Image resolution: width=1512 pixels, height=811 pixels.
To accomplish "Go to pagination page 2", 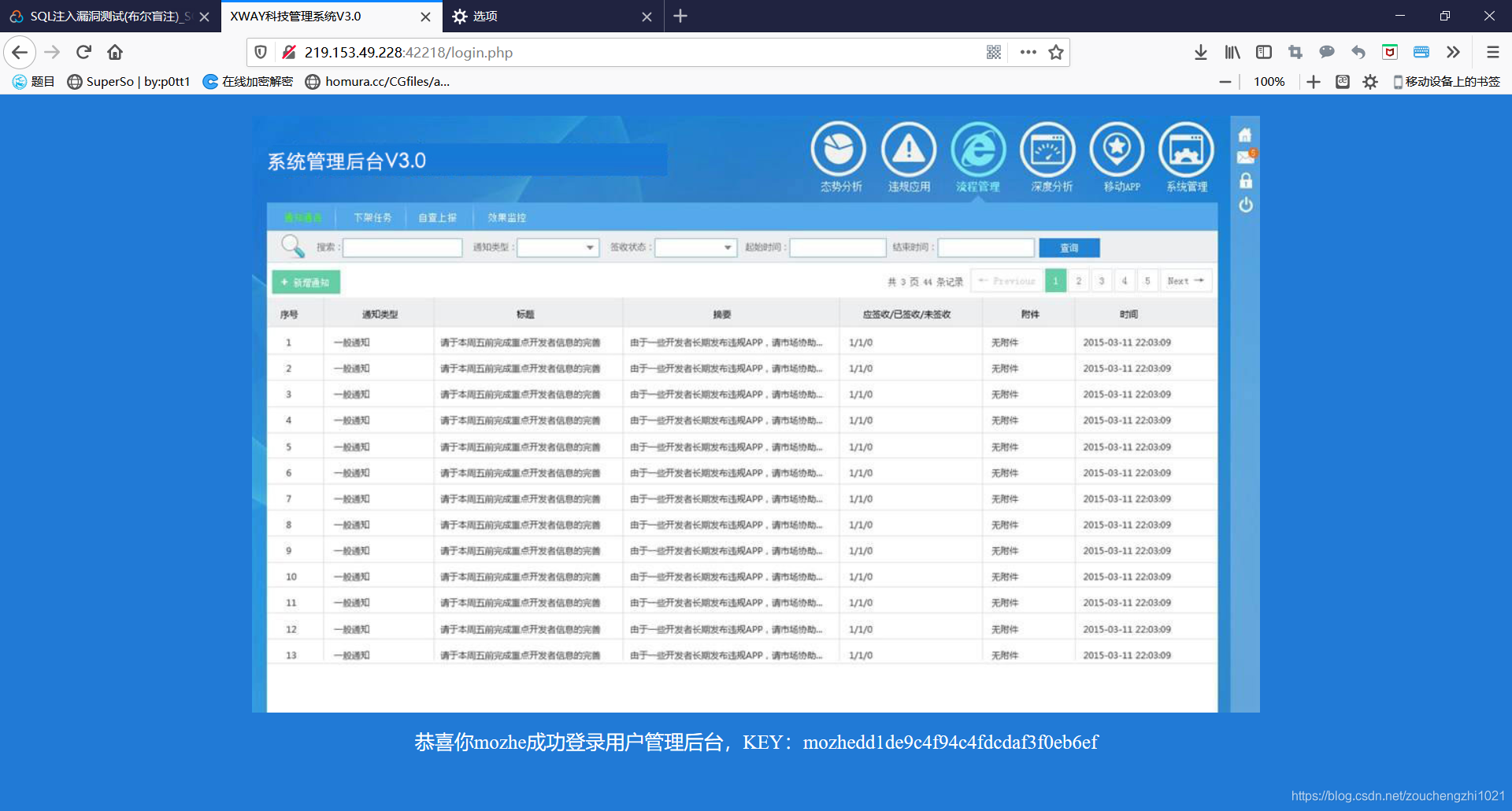I will click(1078, 280).
